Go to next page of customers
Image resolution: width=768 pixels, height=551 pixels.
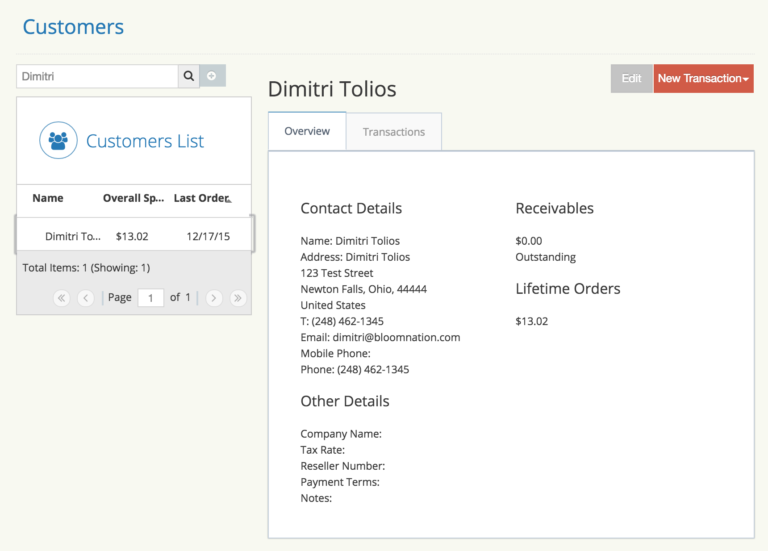point(214,298)
